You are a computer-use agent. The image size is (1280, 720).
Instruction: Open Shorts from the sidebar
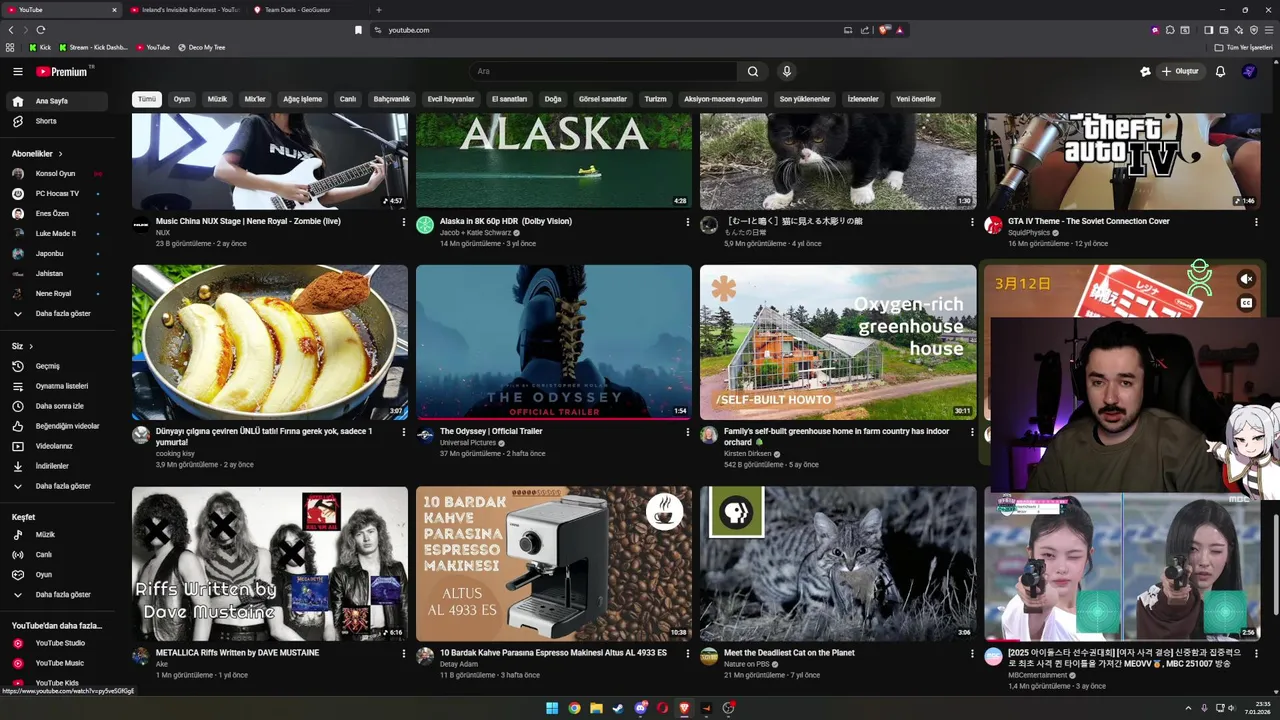59,121
